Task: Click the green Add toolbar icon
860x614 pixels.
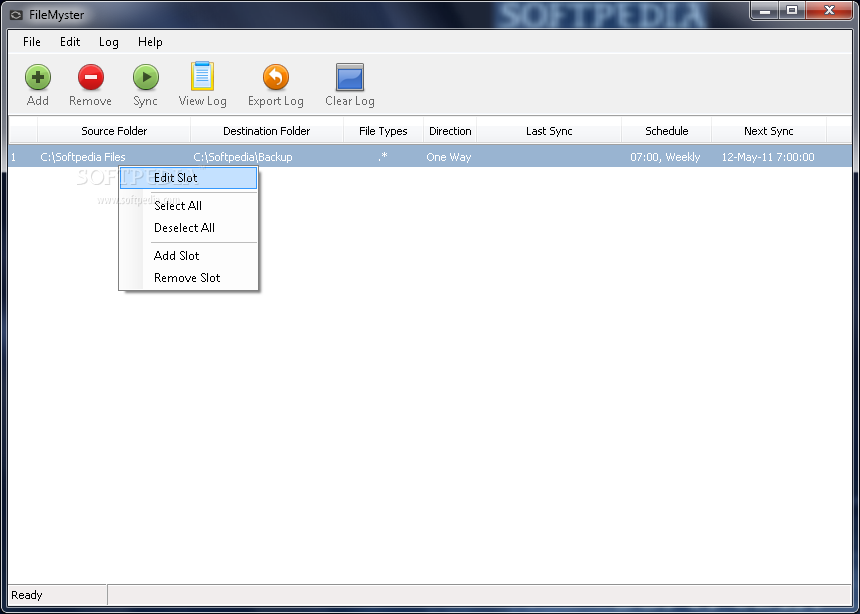Action: (x=38, y=77)
